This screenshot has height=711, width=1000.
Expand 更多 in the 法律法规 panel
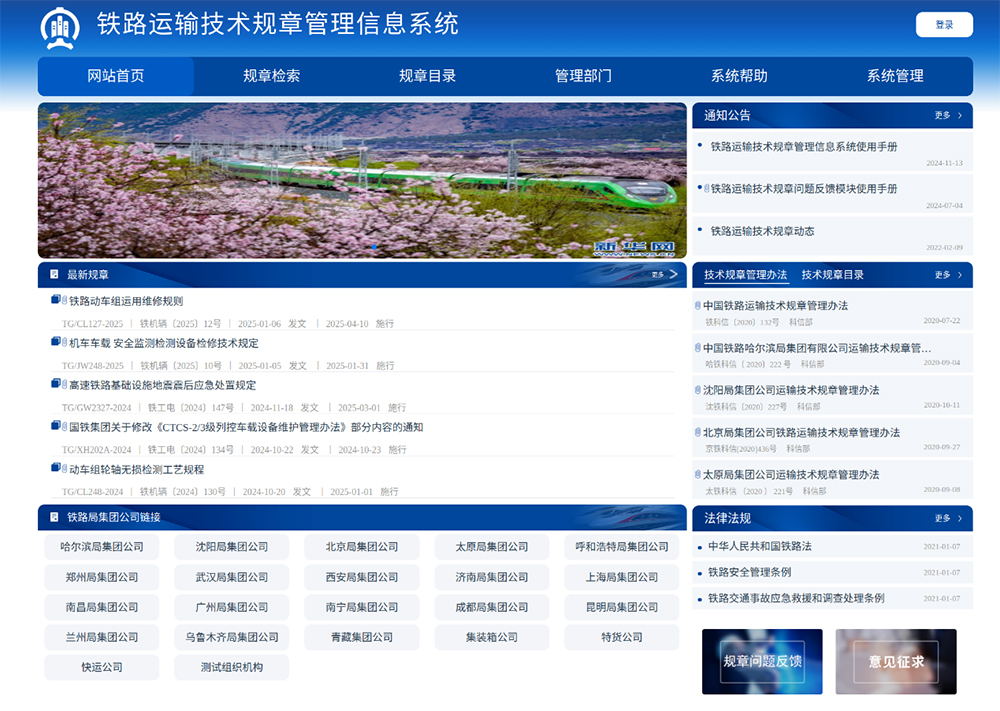940,518
